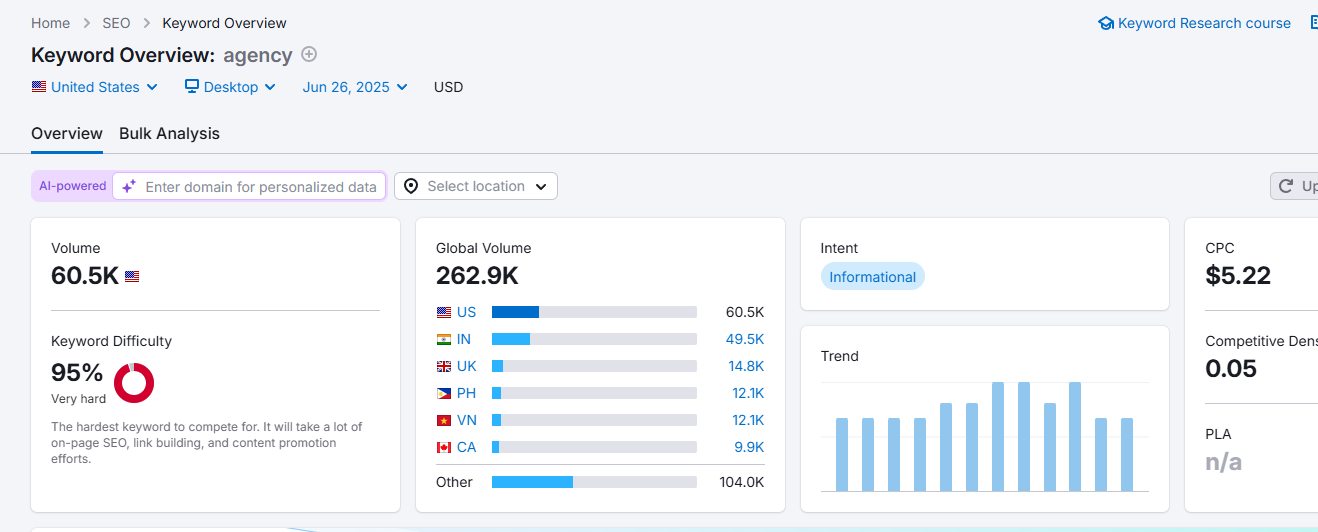This screenshot has height=532, width=1318.
Task: Click the AI-powered badge
Action: coord(73,186)
